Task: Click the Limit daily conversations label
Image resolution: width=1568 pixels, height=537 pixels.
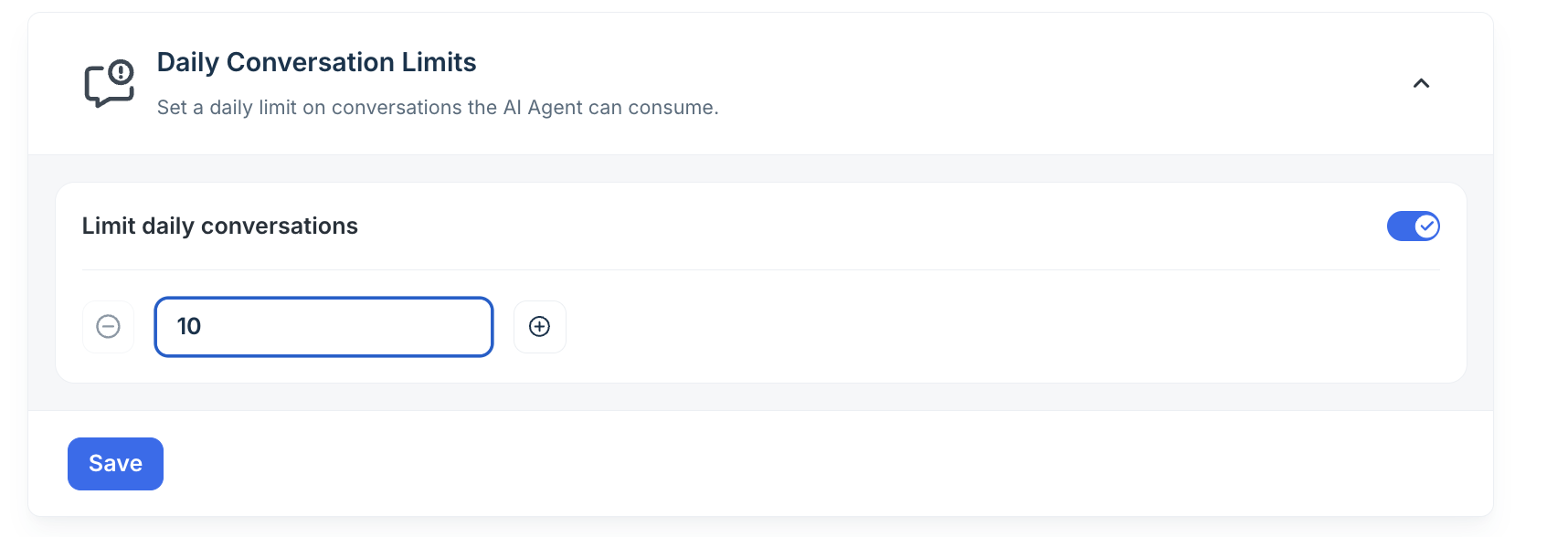Action: click(220, 226)
